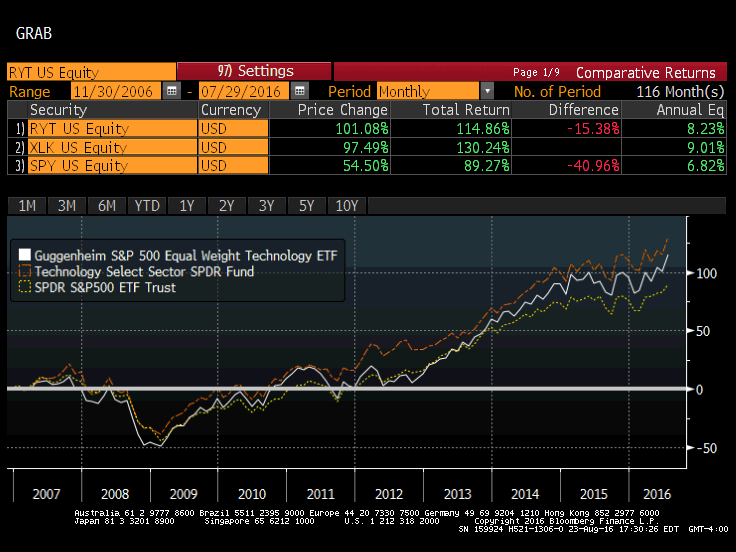This screenshot has width=736, height=552.
Task: Select the 6M range tab
Action: pos(107,206)
